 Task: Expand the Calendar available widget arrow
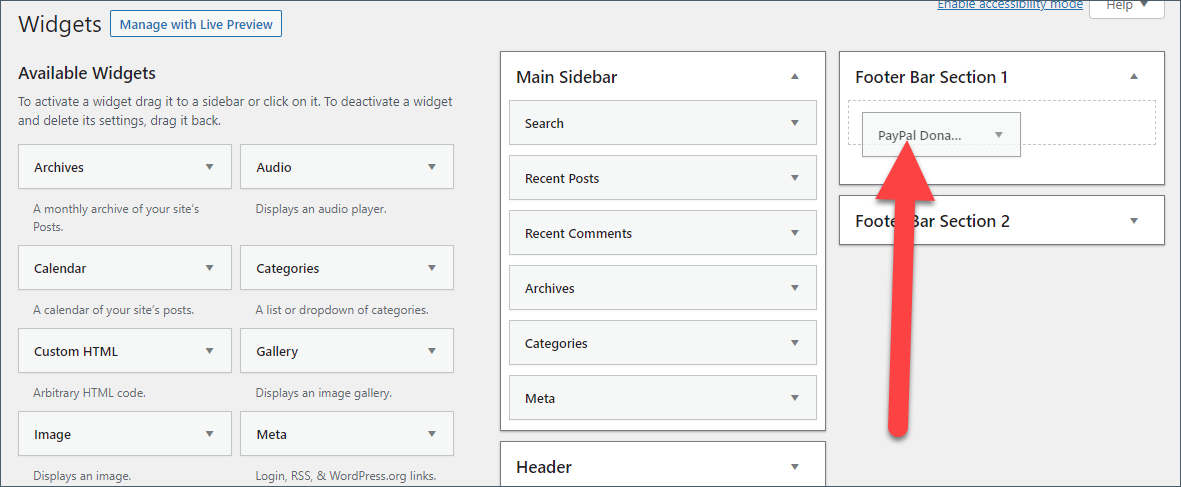pyautogui.click(x=209, y=268)
